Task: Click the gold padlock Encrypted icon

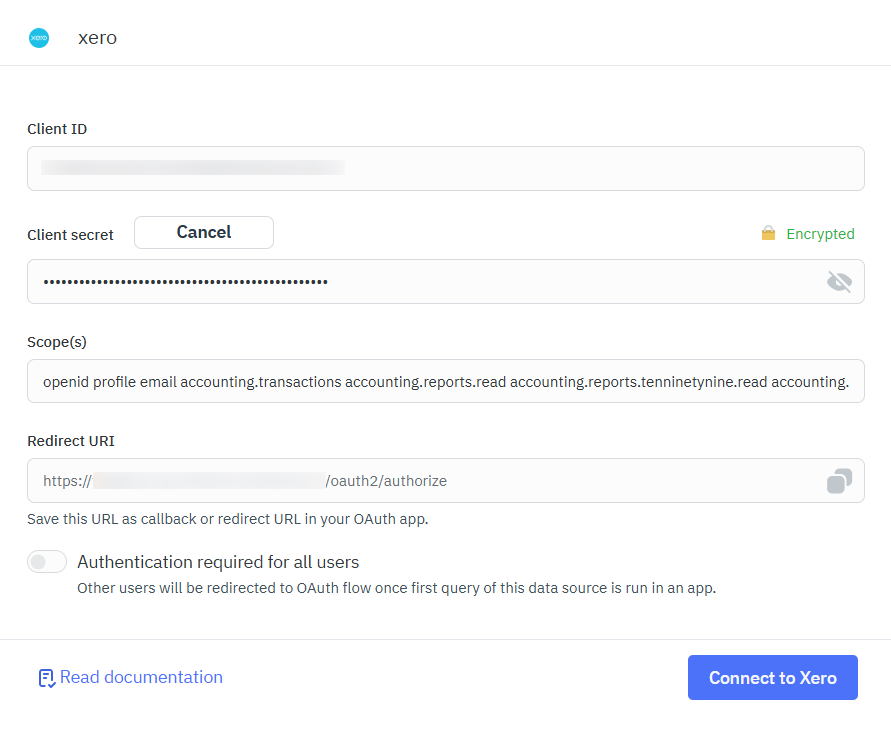Action: tap(767, 233)
